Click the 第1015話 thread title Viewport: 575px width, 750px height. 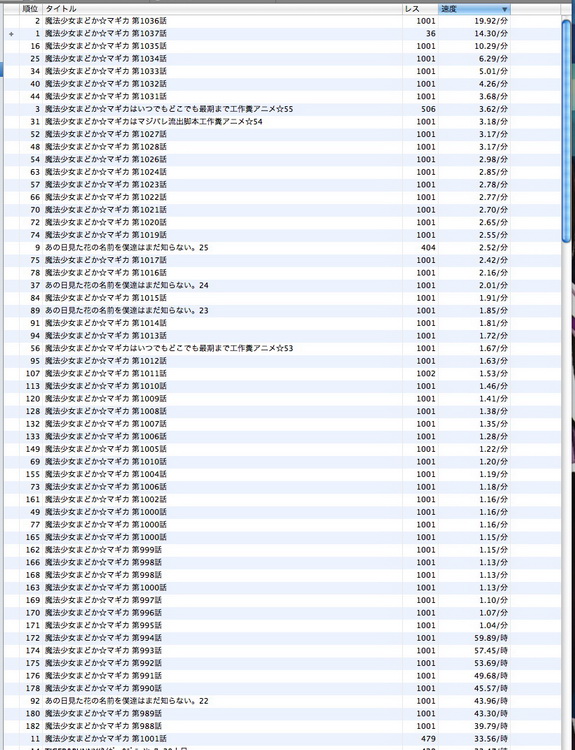pyautogui.click(x=106, y=298)
